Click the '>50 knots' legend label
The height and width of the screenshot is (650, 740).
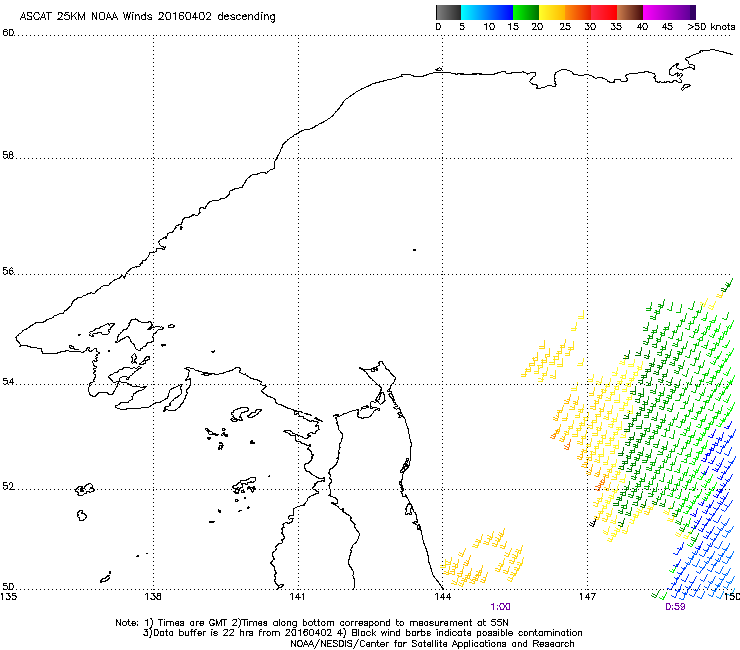coord(711,27)
